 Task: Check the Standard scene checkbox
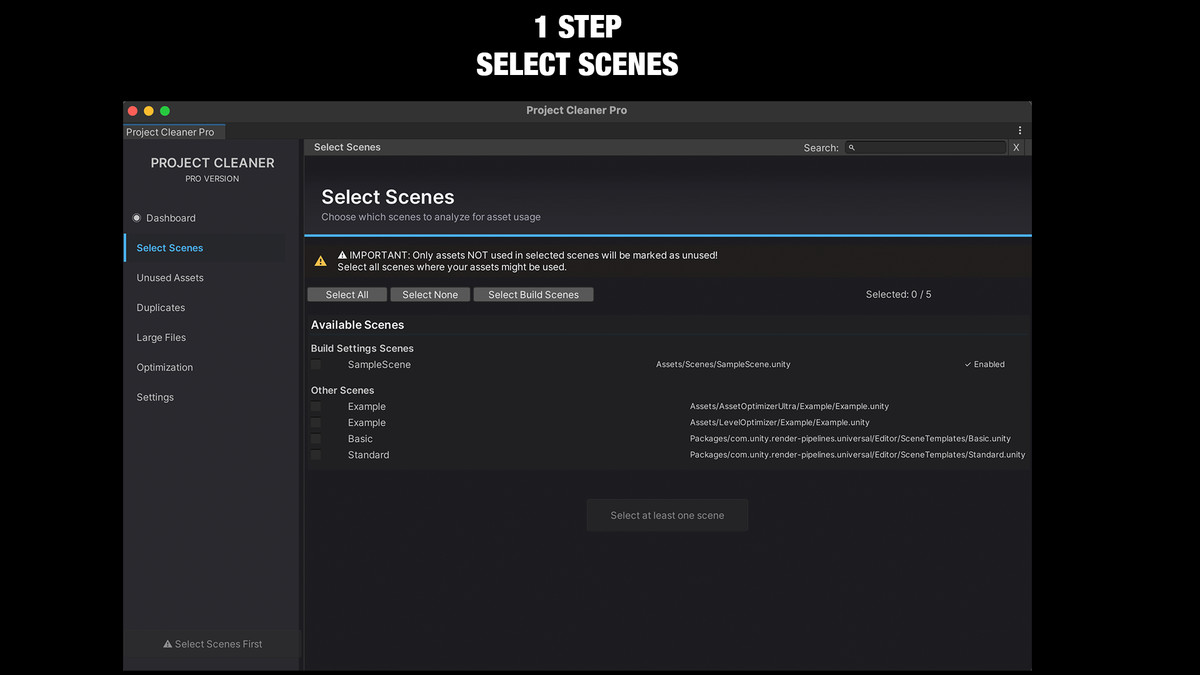pos(316,454)
